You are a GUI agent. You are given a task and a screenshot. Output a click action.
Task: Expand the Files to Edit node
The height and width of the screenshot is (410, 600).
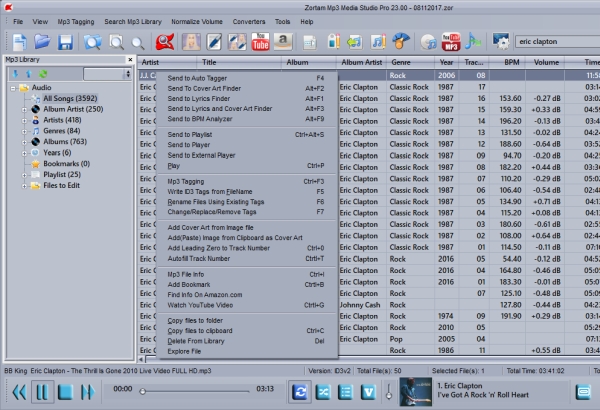(24, 186)
